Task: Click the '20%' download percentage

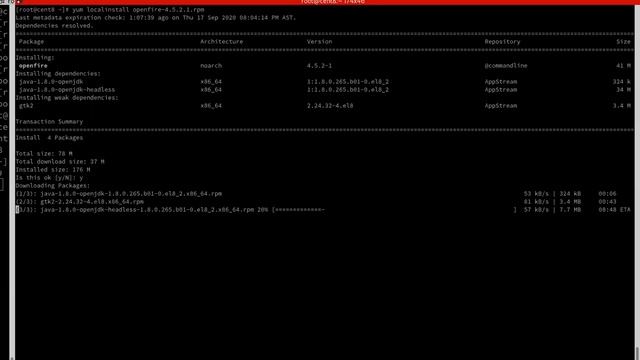Action: (262, 210)
